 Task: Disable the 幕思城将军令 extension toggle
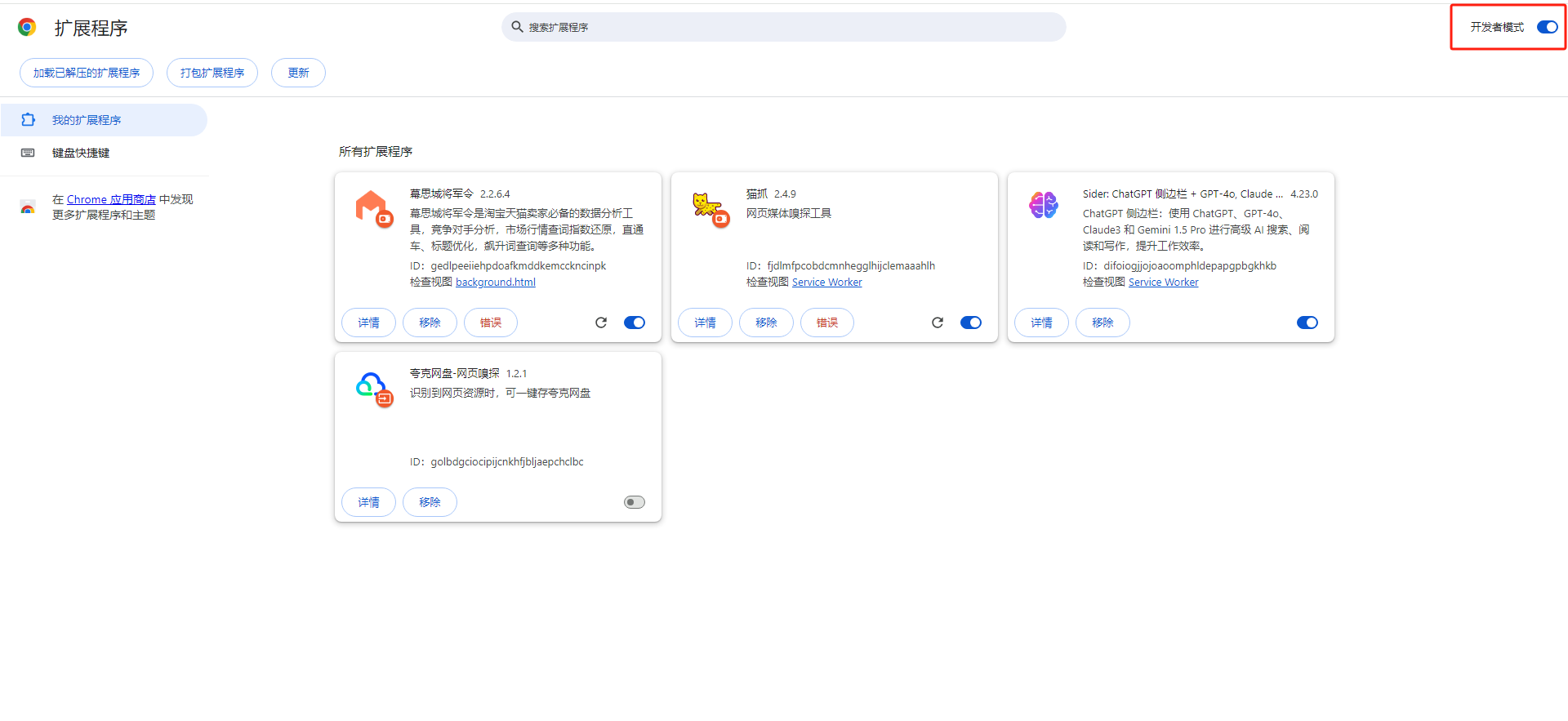coord(635,323)
